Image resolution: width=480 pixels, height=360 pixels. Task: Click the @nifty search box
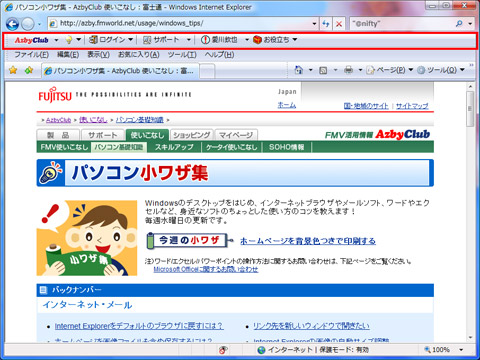(x=402, y=24)
